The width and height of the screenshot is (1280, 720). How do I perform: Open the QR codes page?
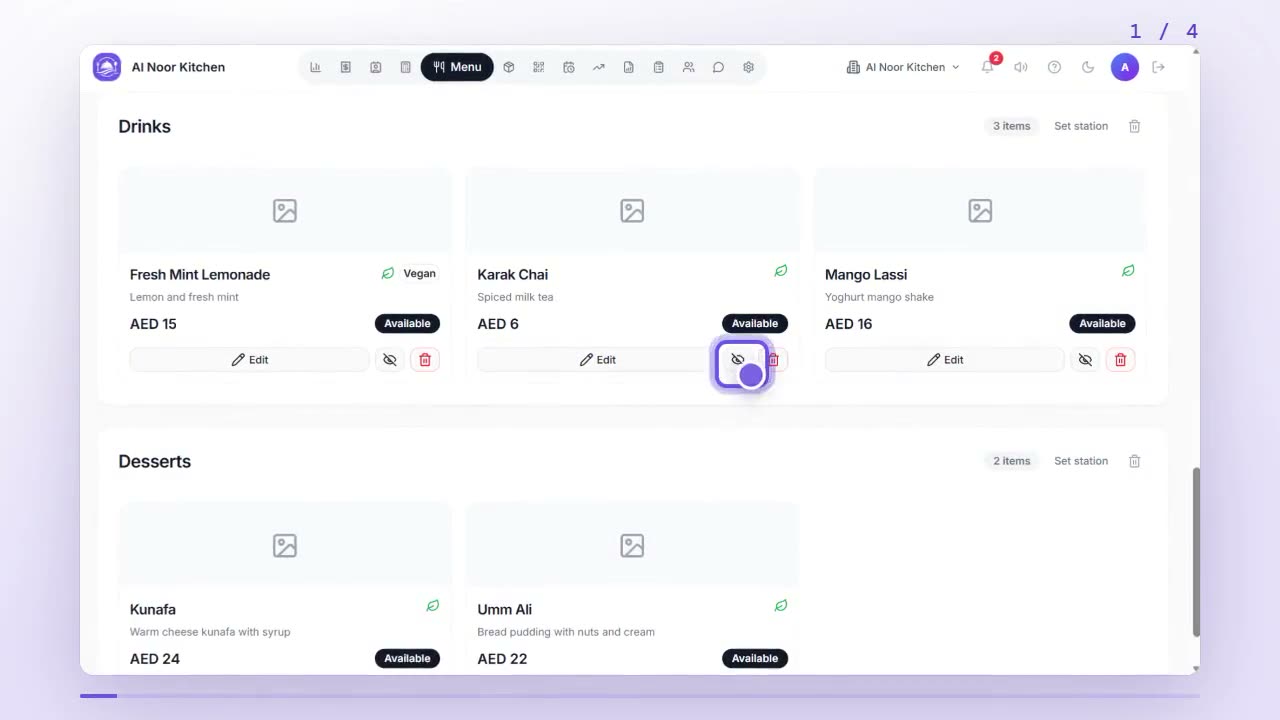click(538, 67)
